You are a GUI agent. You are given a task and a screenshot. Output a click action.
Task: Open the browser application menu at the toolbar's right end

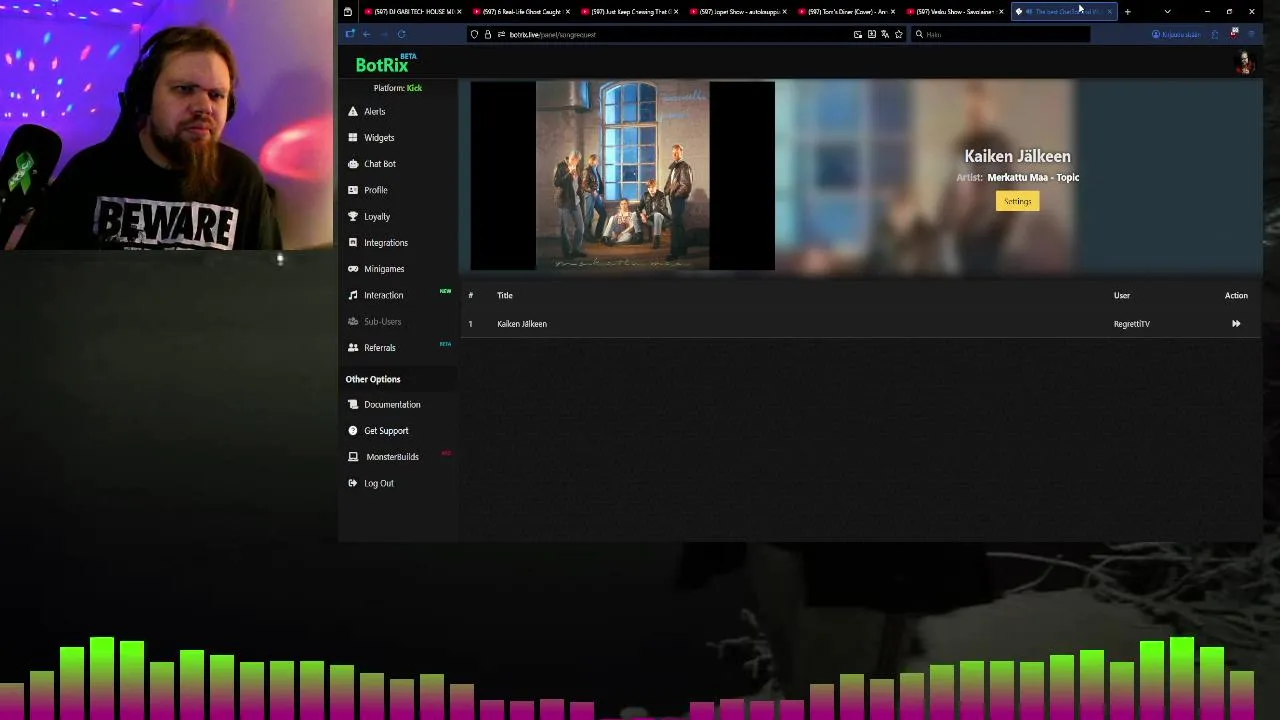pyautogui.click(x=1251, y=34)
